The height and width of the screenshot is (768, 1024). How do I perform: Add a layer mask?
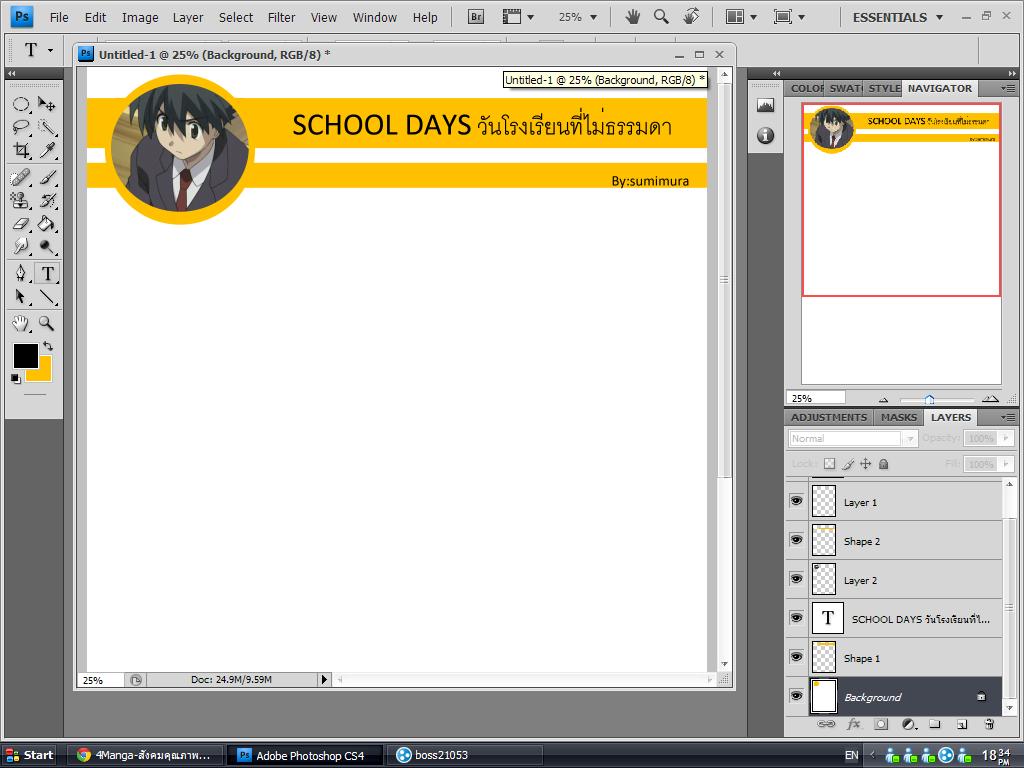pyautogui.click(x=881, y=724)
